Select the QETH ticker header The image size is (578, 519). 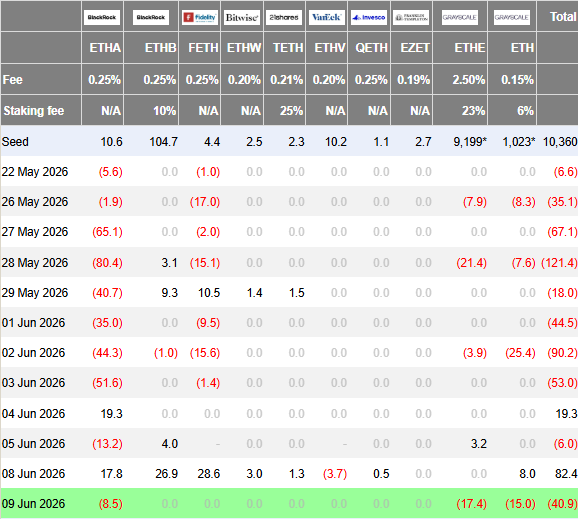(372, 48)
